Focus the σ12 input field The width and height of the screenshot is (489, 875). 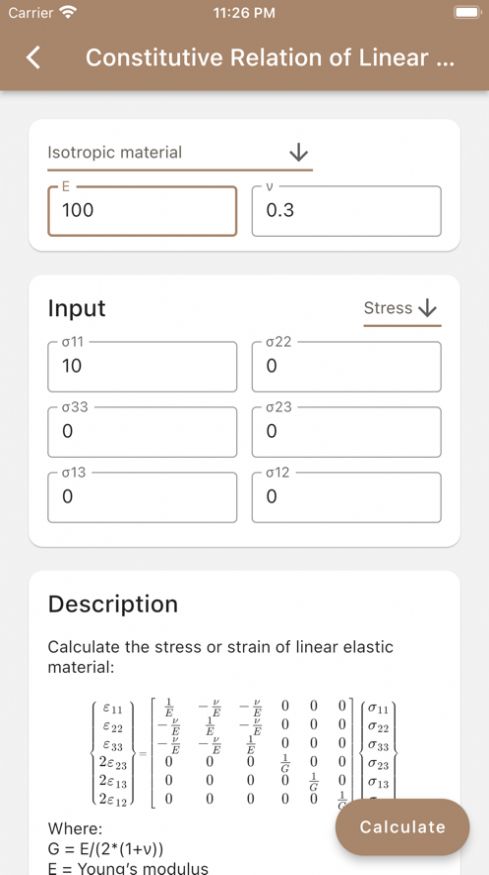pos(347,497)
